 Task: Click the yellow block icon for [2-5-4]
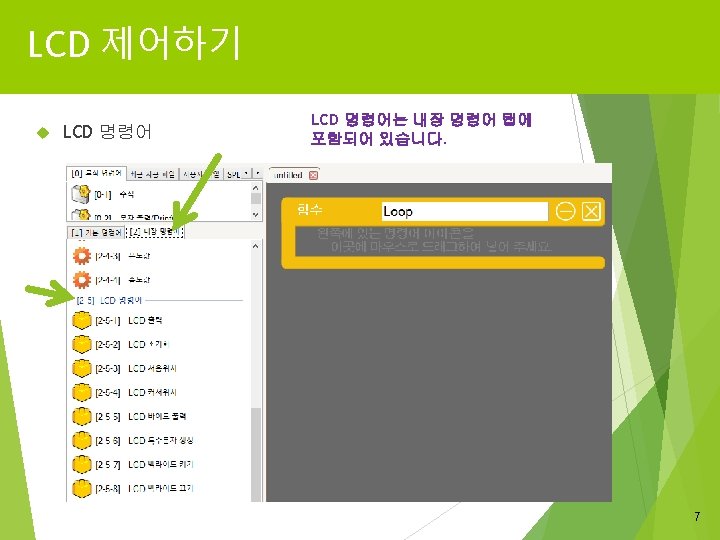click(82, 392)
